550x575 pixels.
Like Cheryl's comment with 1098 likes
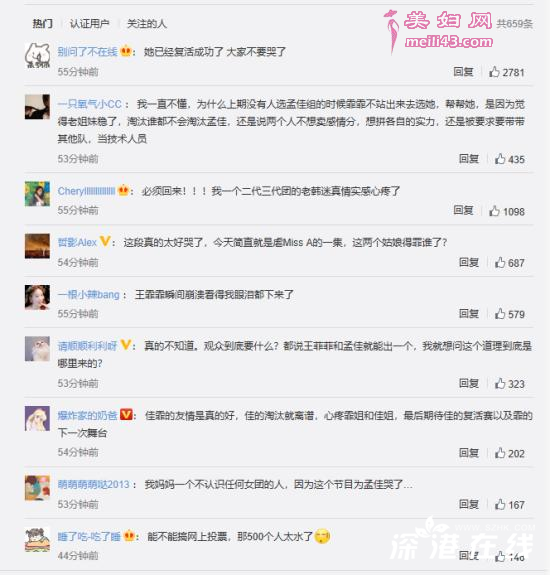(x=494, y=211)
